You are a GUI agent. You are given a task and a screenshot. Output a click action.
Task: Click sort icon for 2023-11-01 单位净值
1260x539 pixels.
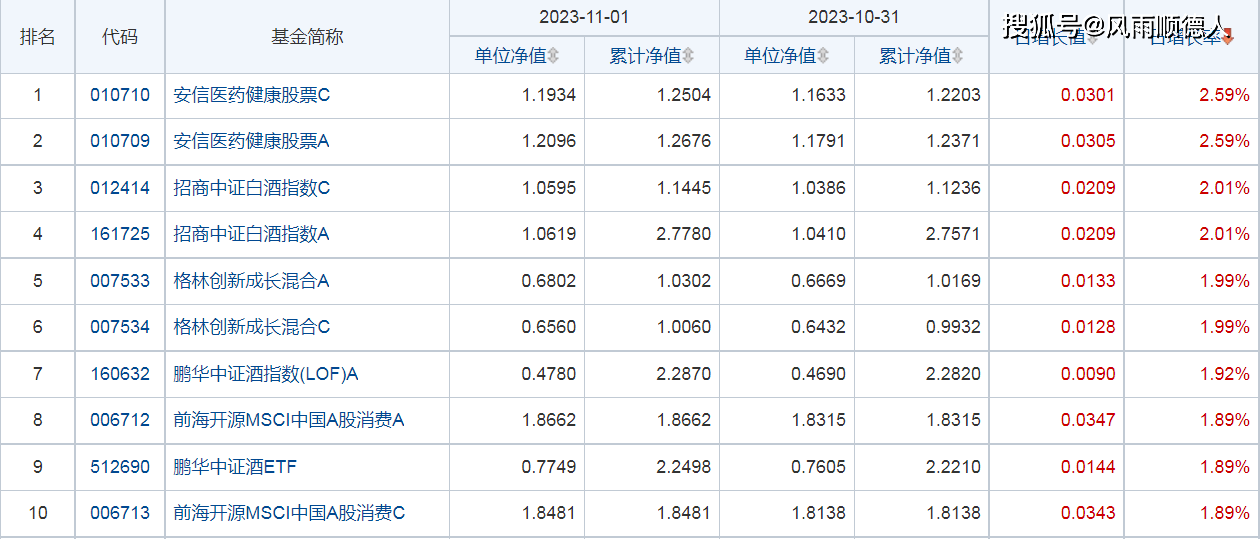(553, 56)
